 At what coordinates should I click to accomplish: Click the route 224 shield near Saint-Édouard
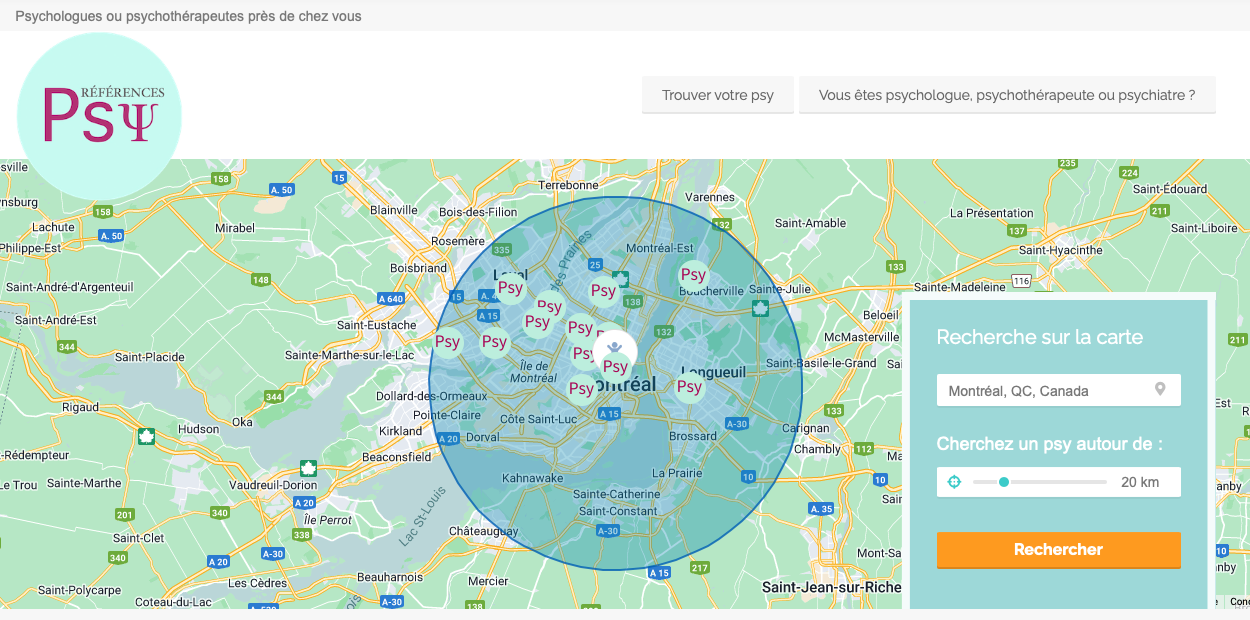(x=1130, y=173)
